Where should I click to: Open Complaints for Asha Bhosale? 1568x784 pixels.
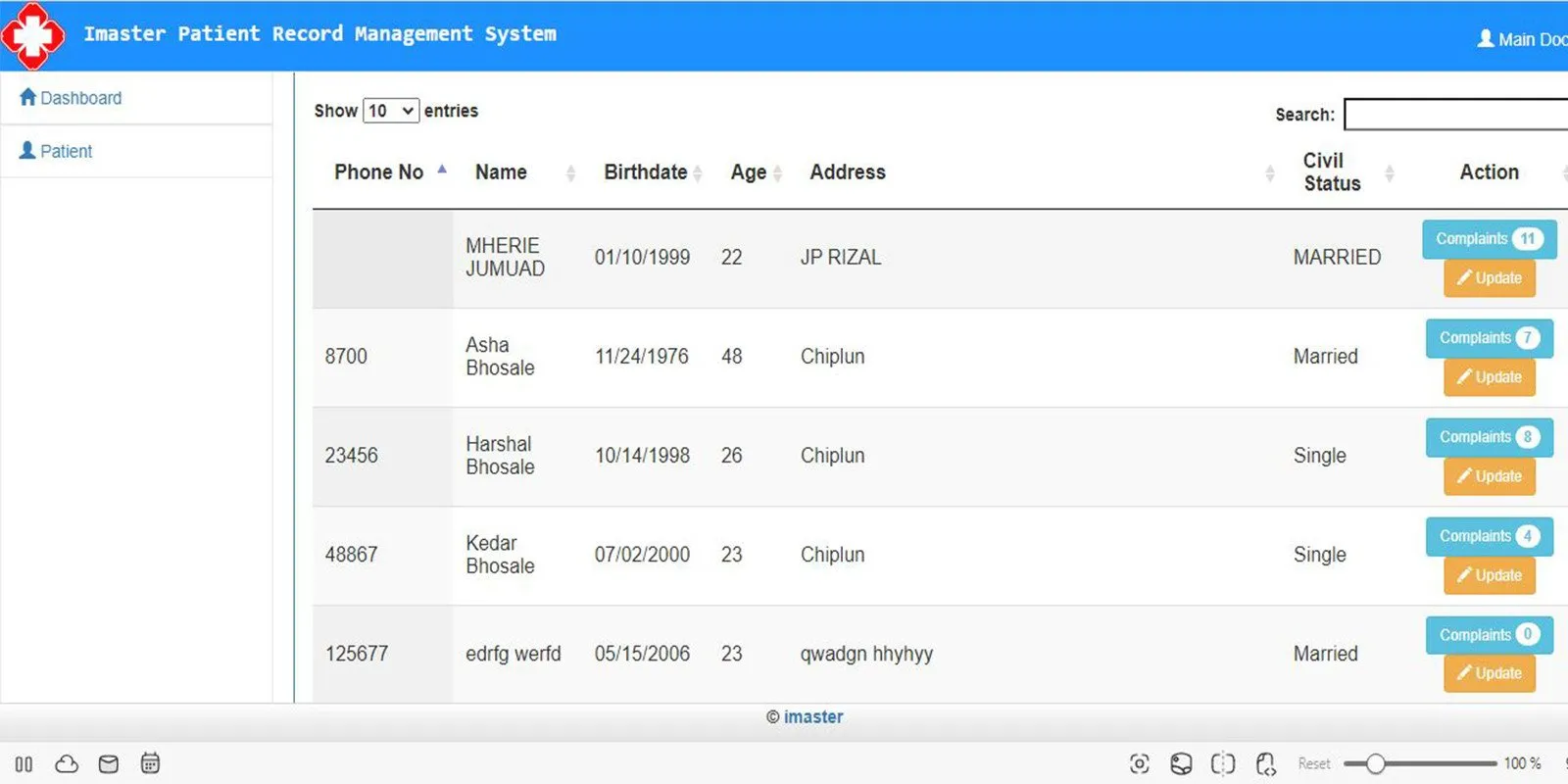point(1489,338)
